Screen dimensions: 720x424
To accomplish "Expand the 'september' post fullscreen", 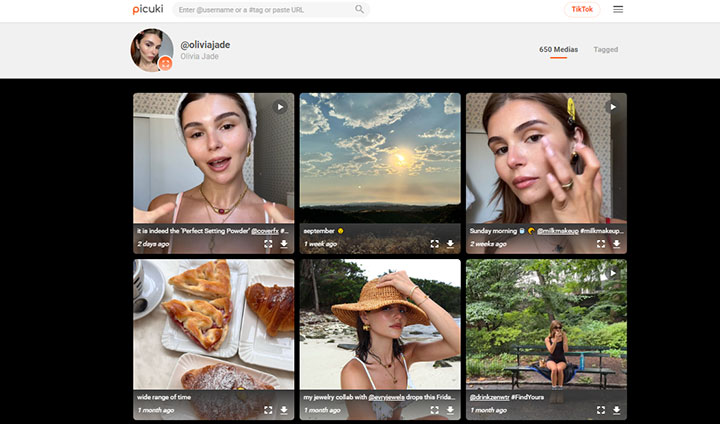I will tap(434, 244).
